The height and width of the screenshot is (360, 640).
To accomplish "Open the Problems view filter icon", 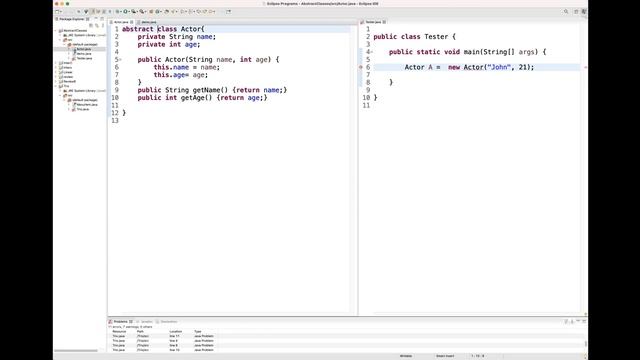I will coord(566,322).
